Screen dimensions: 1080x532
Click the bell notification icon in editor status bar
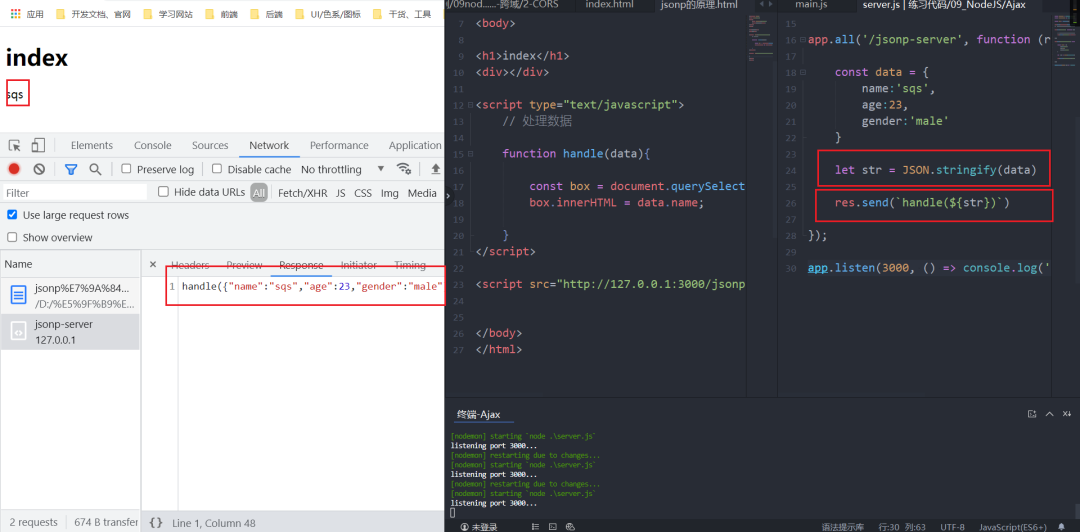pos(1061,526)
